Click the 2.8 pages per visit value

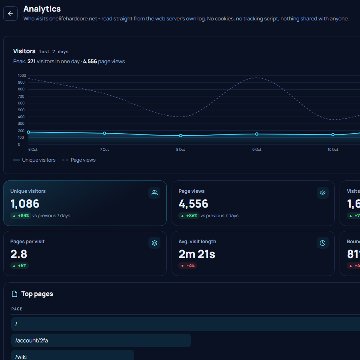point(19,254)
